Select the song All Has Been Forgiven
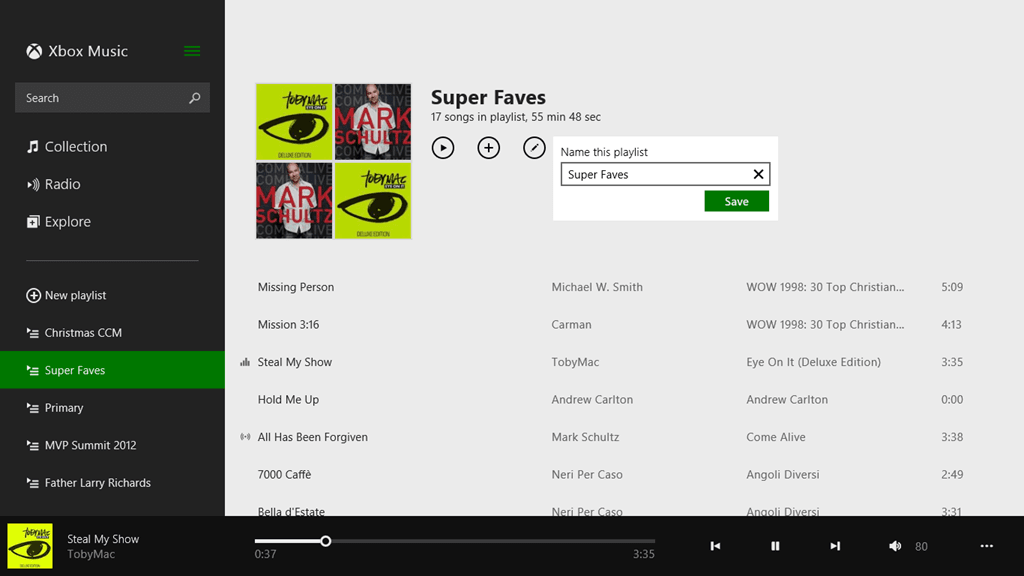 click(313, 437)
